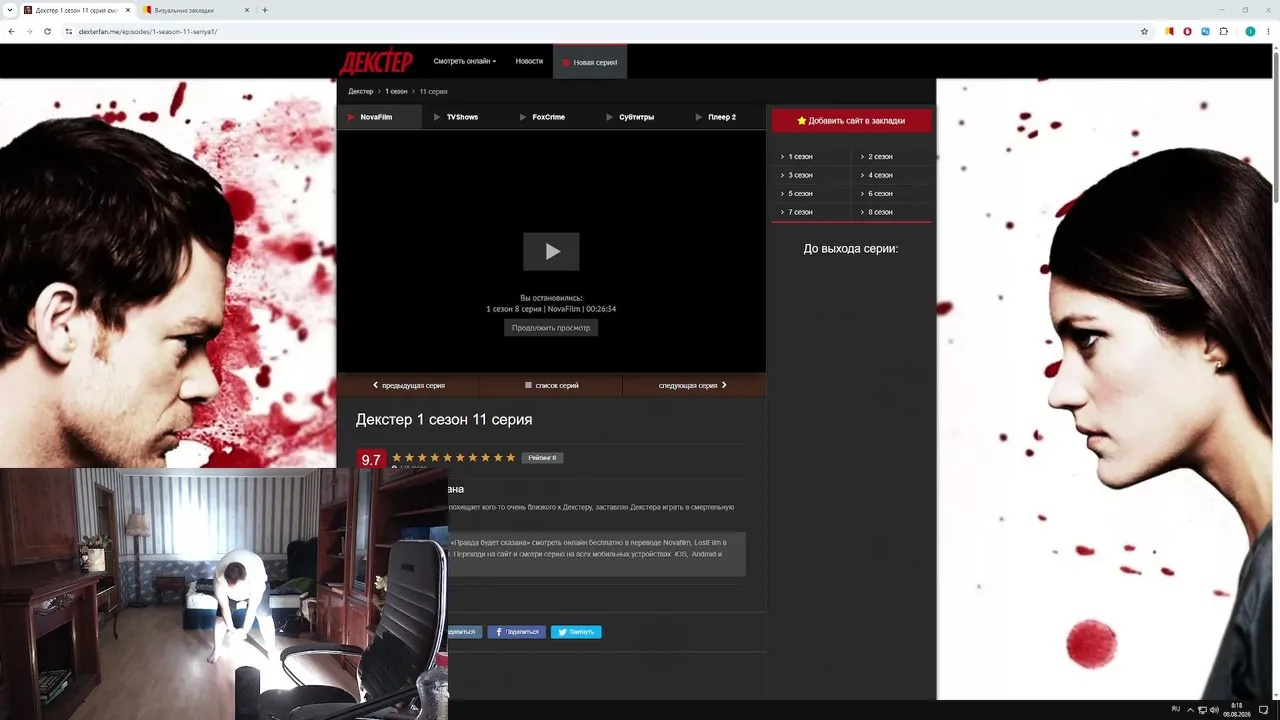Switch to the Визуальные закладки tab
Viewport: 1280px width, 720px height.
(195, 10)
